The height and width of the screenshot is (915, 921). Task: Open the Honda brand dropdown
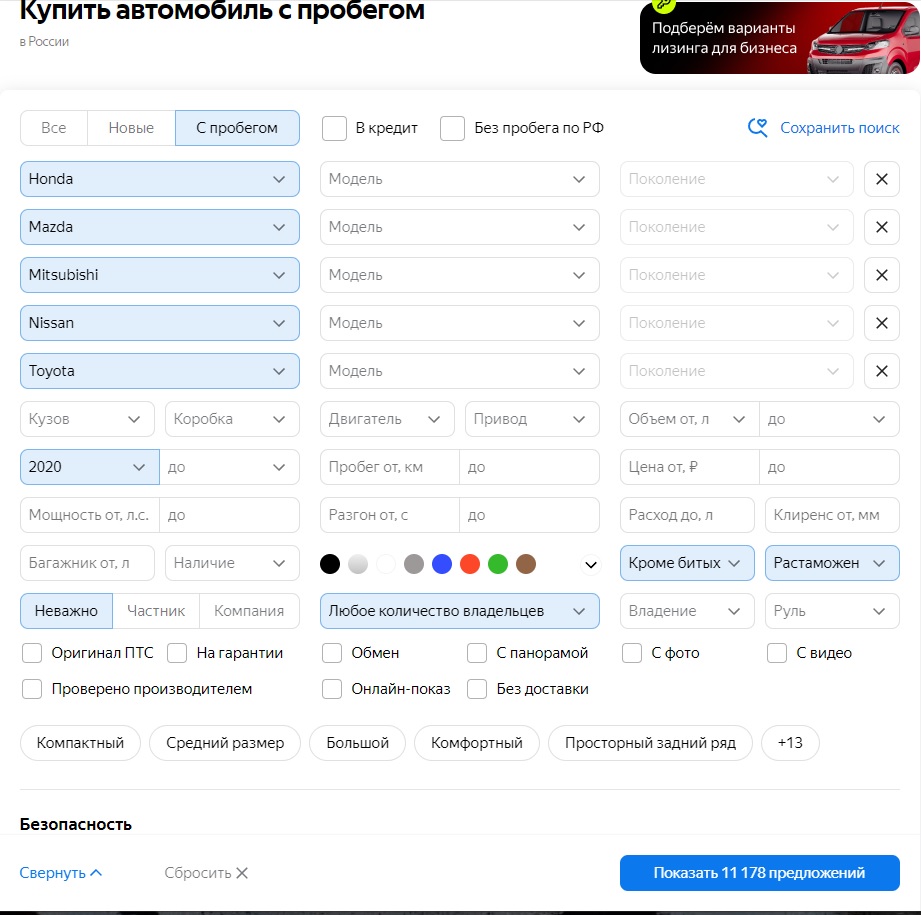(x=160, y=179)
